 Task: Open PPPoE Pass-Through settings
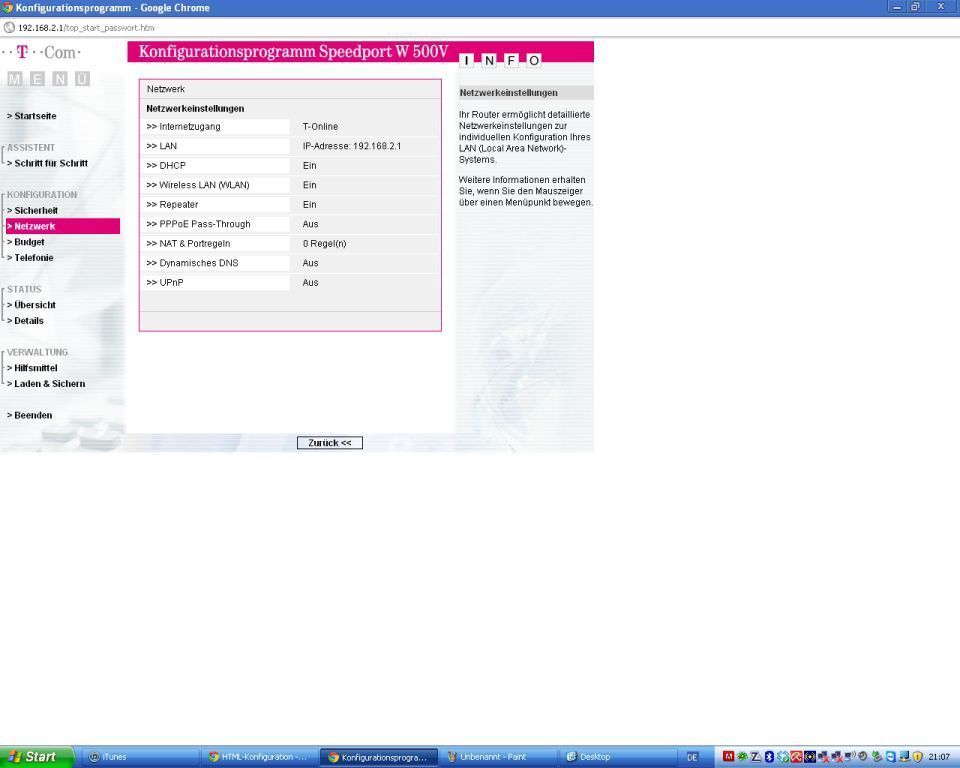[198, 224]
